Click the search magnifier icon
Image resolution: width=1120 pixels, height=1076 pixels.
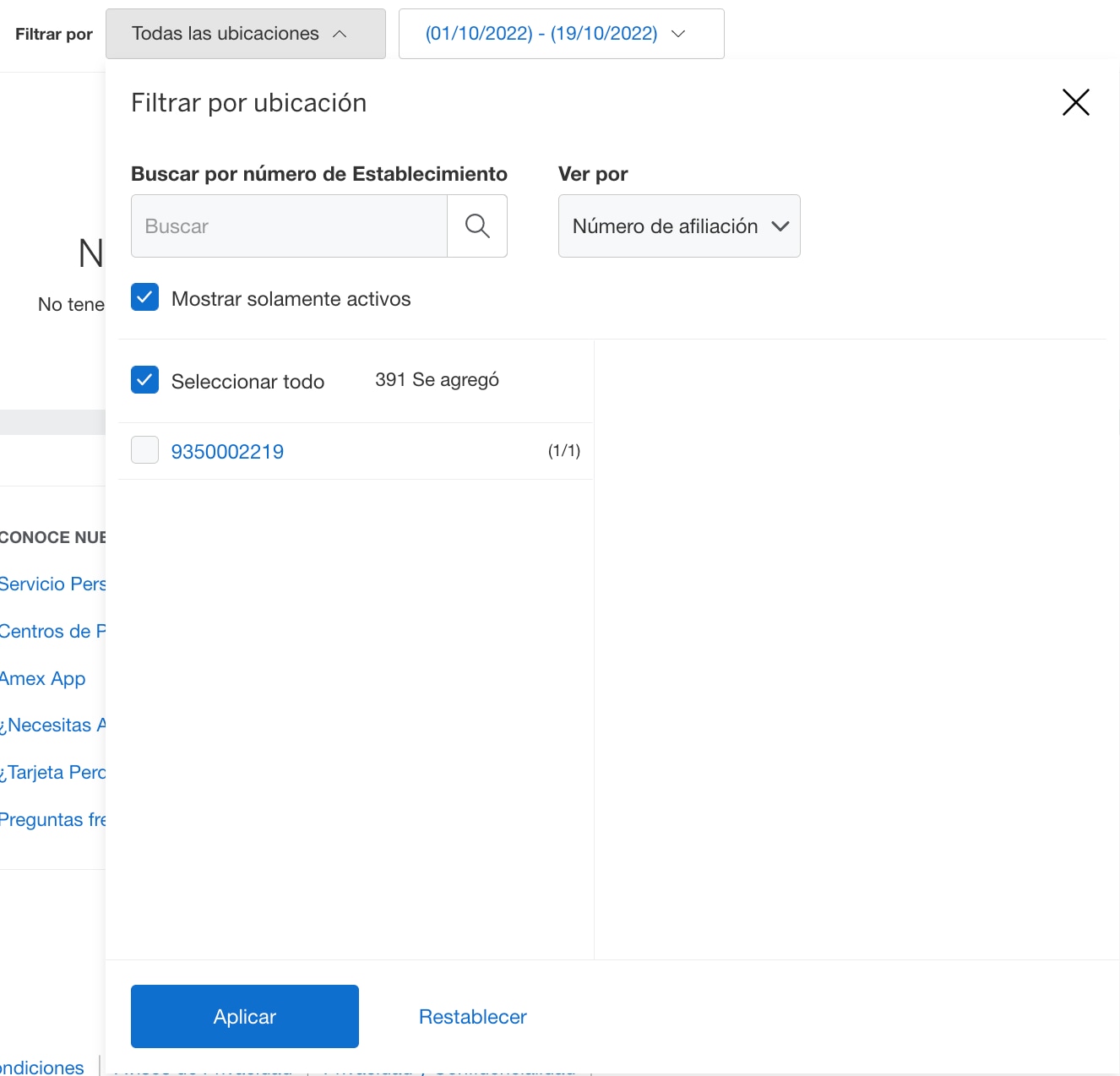pos(477,226)
